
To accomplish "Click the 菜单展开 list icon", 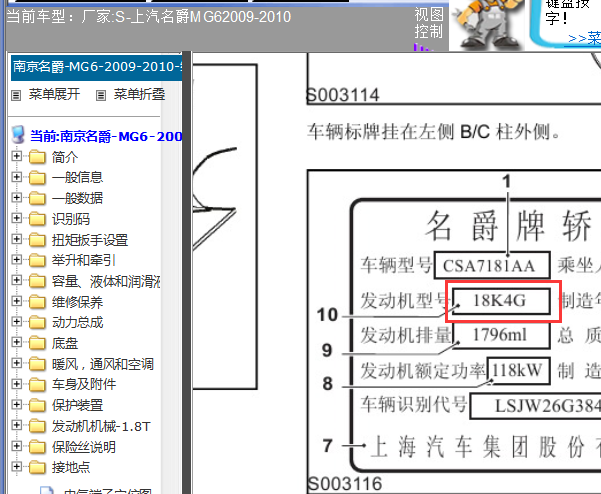I will click(16, 95).
